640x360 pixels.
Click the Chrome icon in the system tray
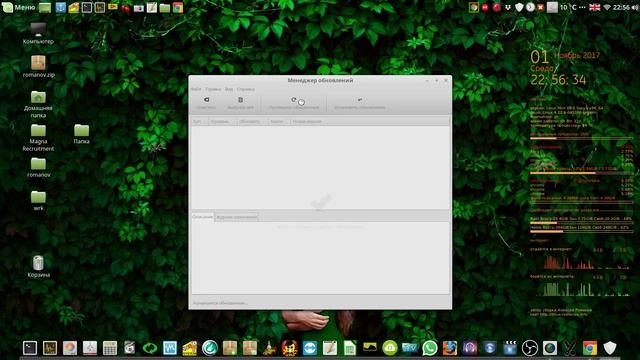click(473, 7)
